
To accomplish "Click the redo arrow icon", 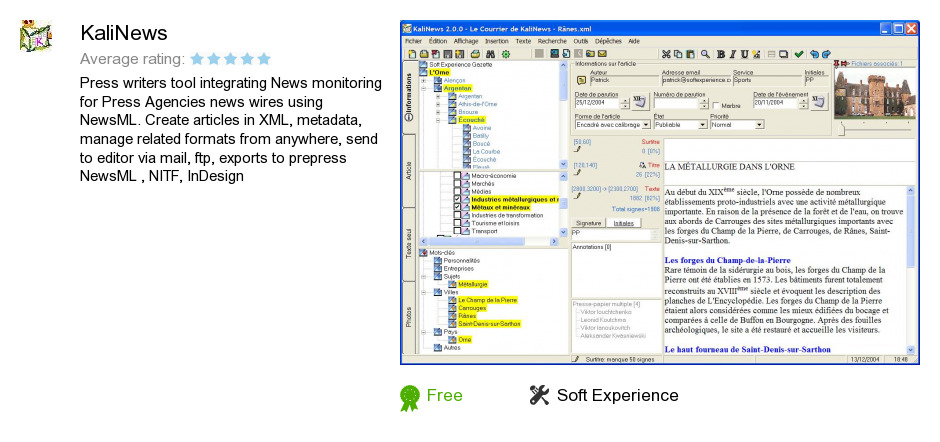I will (x=826, y=54).
